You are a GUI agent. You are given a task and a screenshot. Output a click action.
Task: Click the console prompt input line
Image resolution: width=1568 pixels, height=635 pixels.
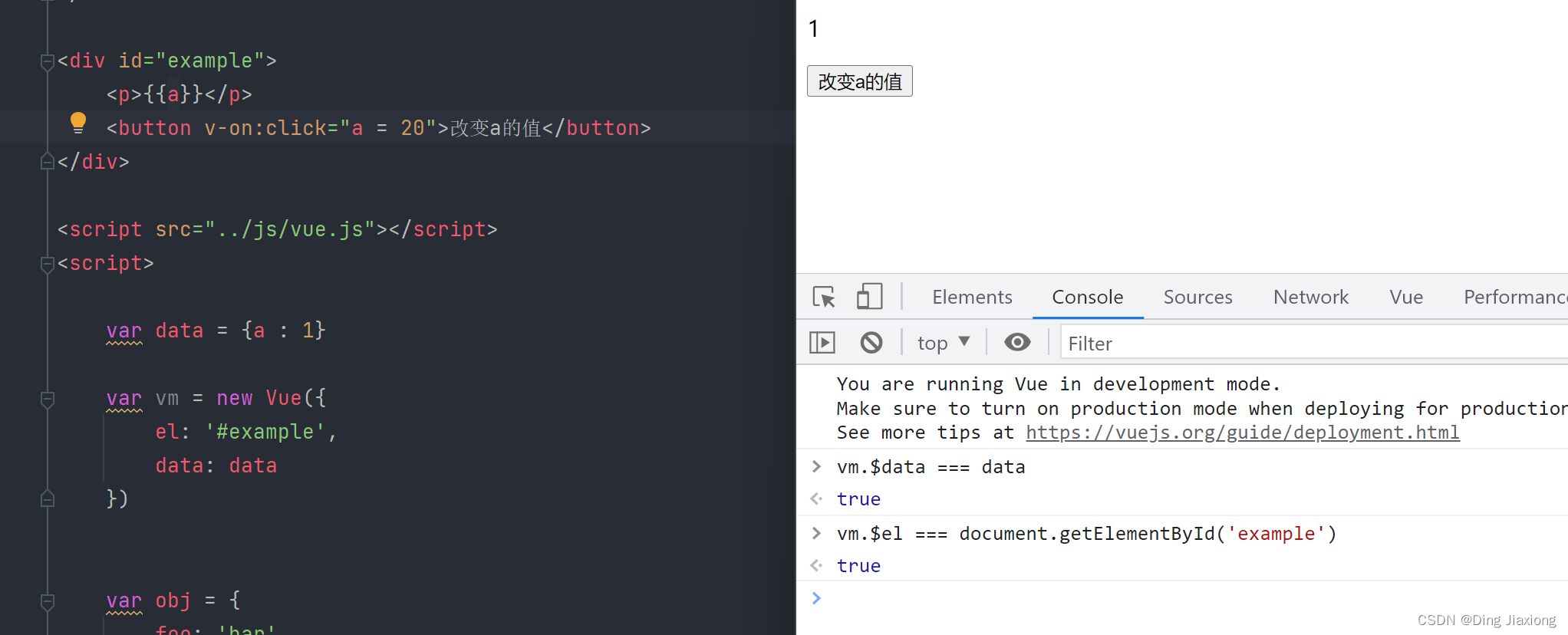point(1182,598)
